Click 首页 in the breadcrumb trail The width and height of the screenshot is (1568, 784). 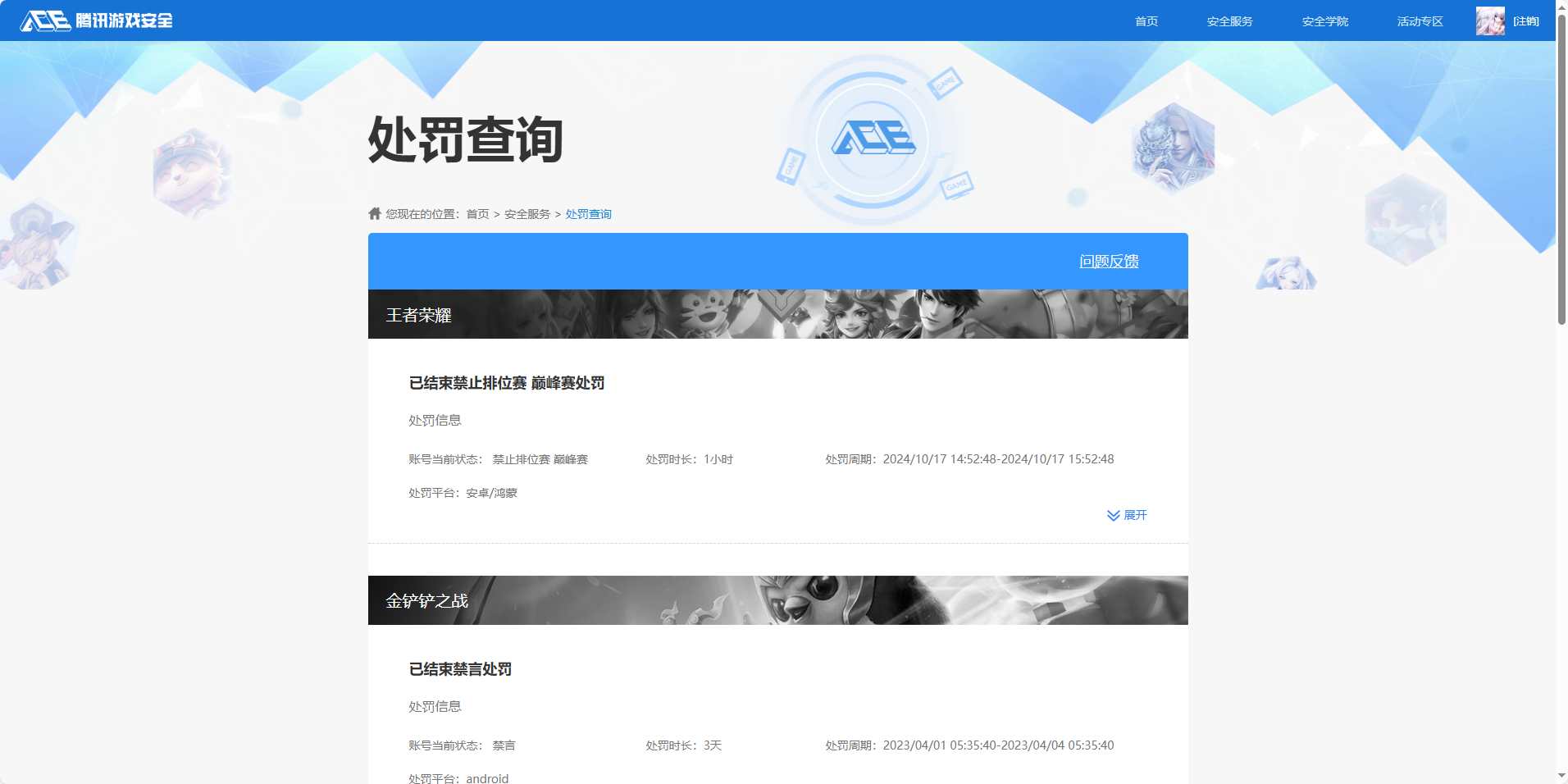pos(477,214)
